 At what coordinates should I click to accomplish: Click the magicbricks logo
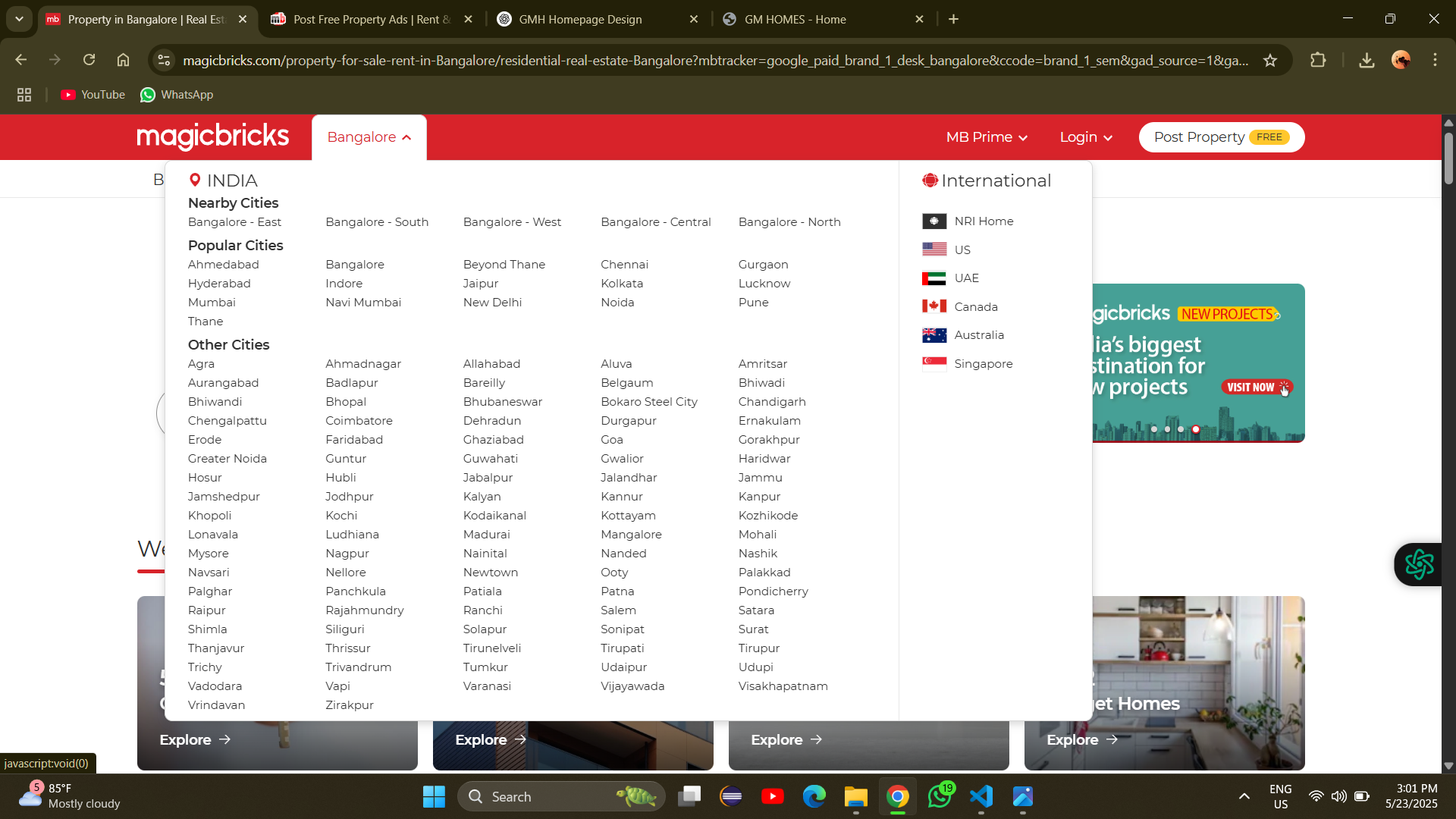[212, 136]
